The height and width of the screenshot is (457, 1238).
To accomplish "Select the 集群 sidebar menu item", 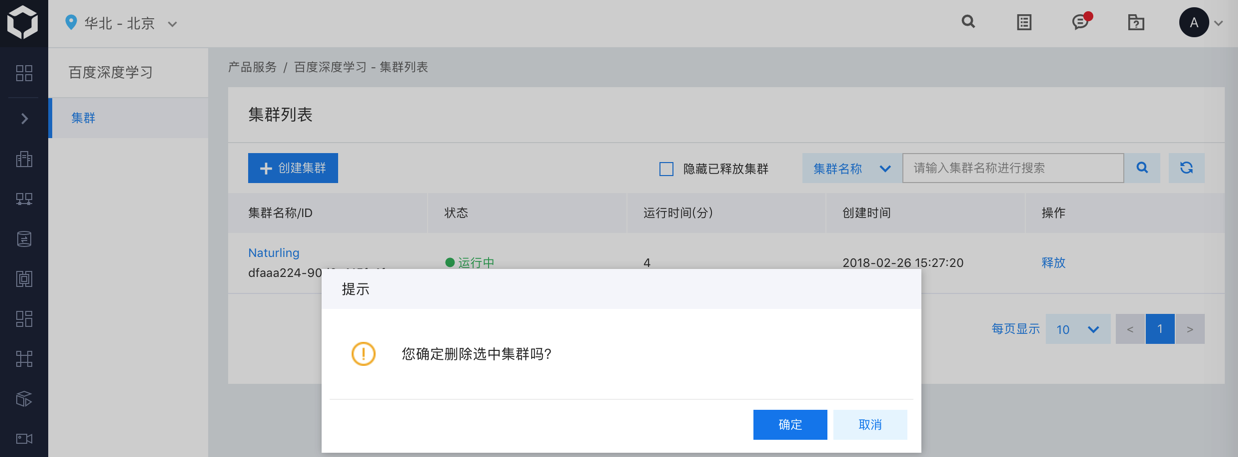I will [x=84, y=118].
